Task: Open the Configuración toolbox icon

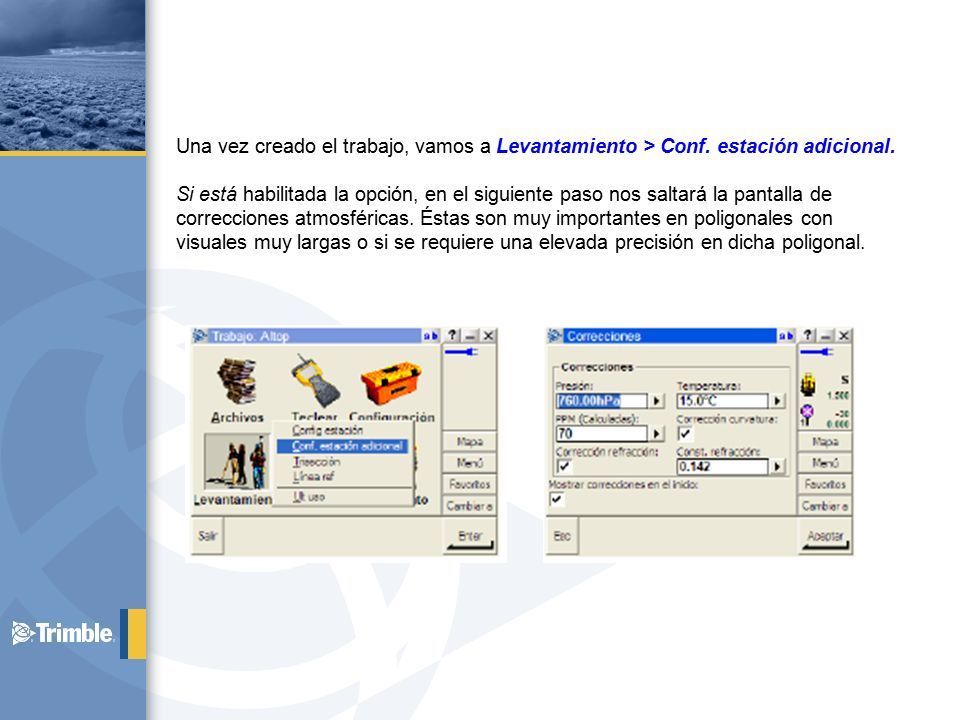Action: [x=391, y=383]
